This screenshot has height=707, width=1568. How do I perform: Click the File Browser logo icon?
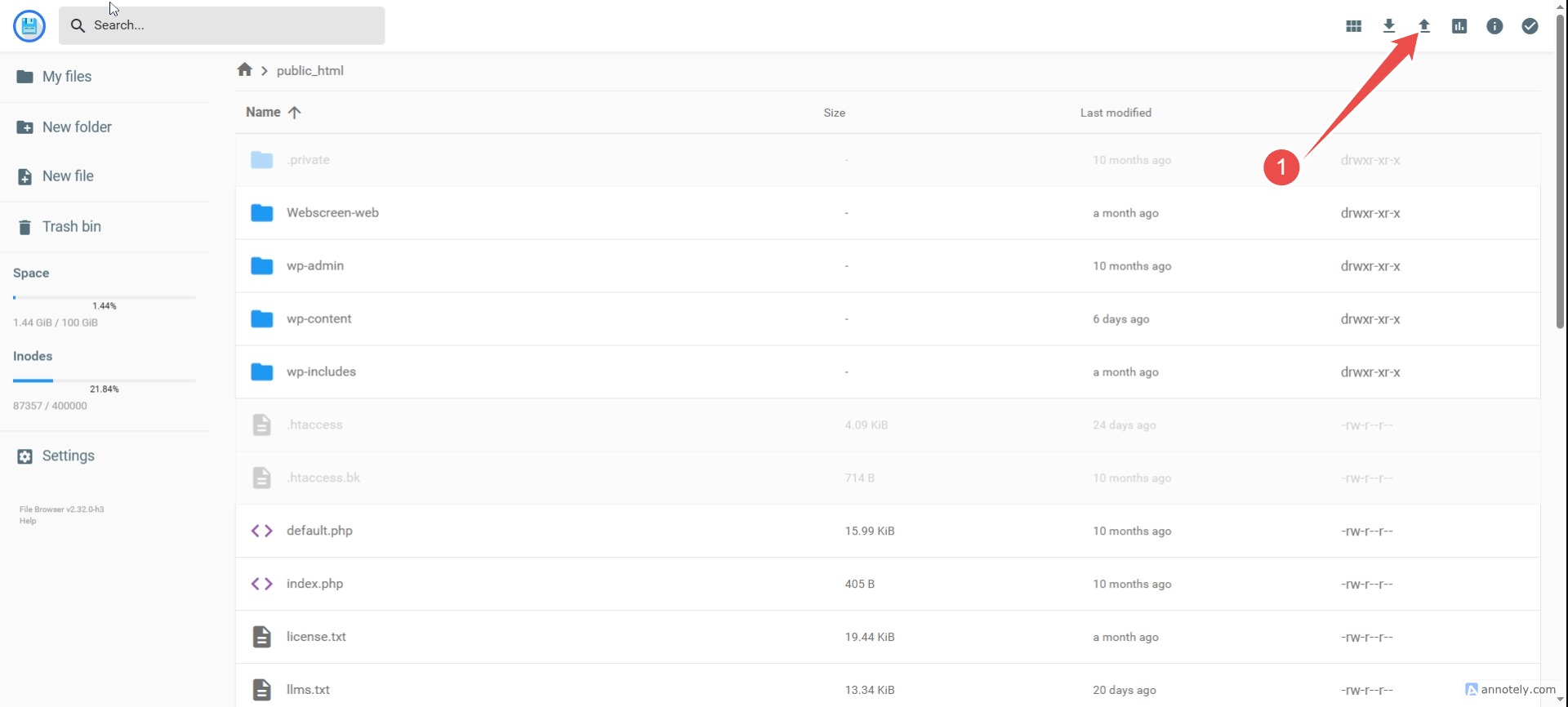tap(29, 26)
